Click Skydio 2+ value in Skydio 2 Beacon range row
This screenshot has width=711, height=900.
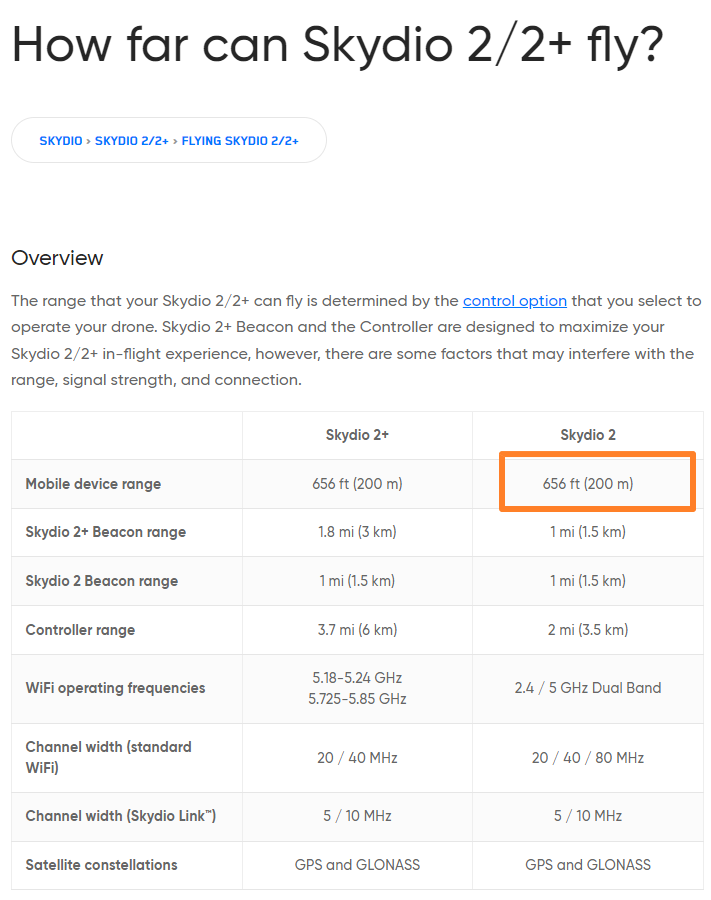[358, 581]
